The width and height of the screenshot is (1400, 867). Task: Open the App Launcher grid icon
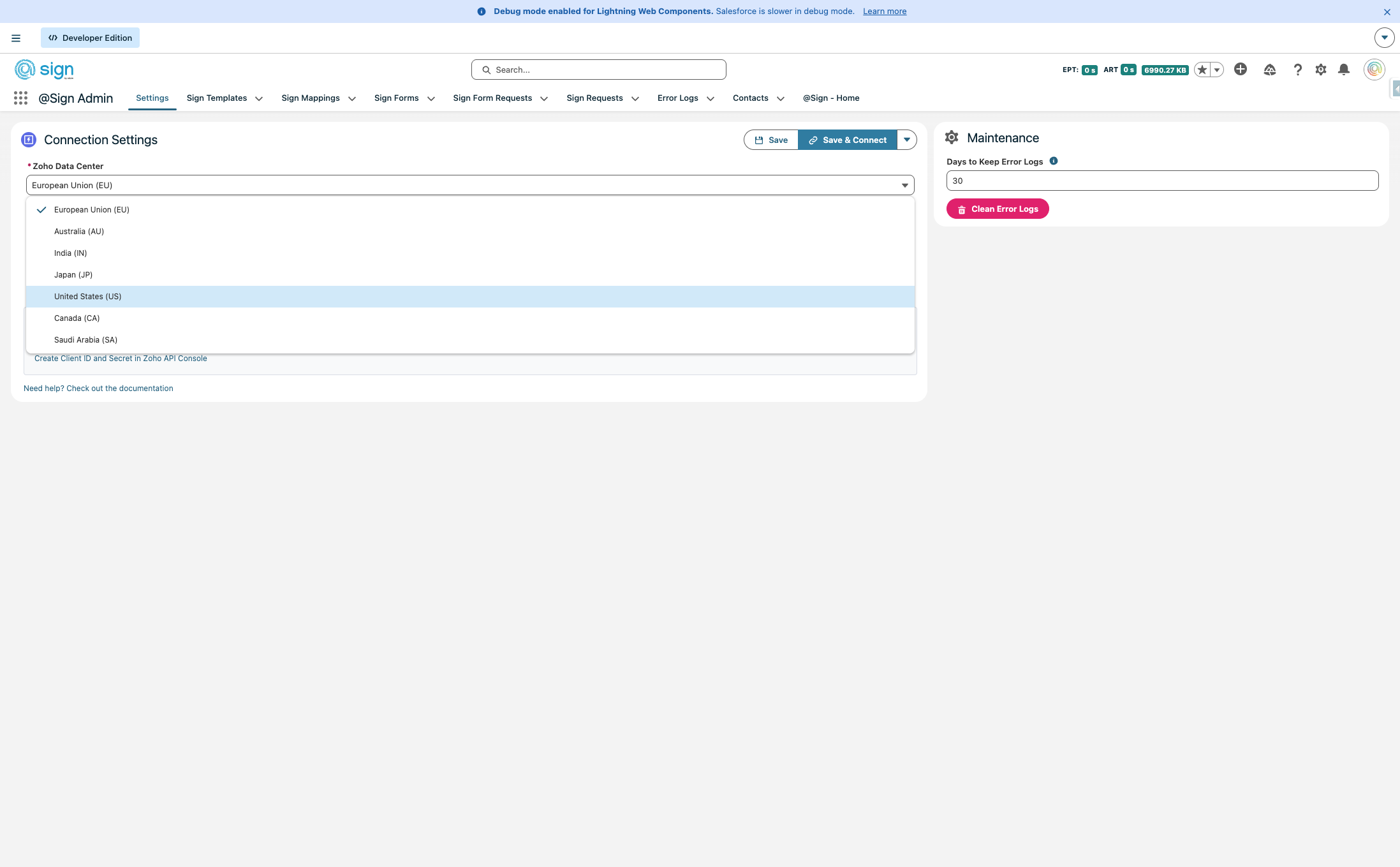[20, 98]
